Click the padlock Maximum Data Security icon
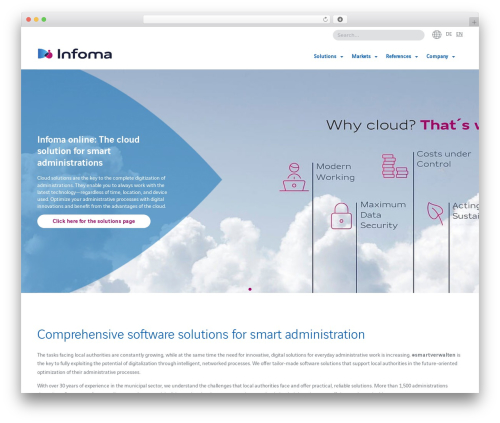 pyautogui.click(x=341, y=216)
